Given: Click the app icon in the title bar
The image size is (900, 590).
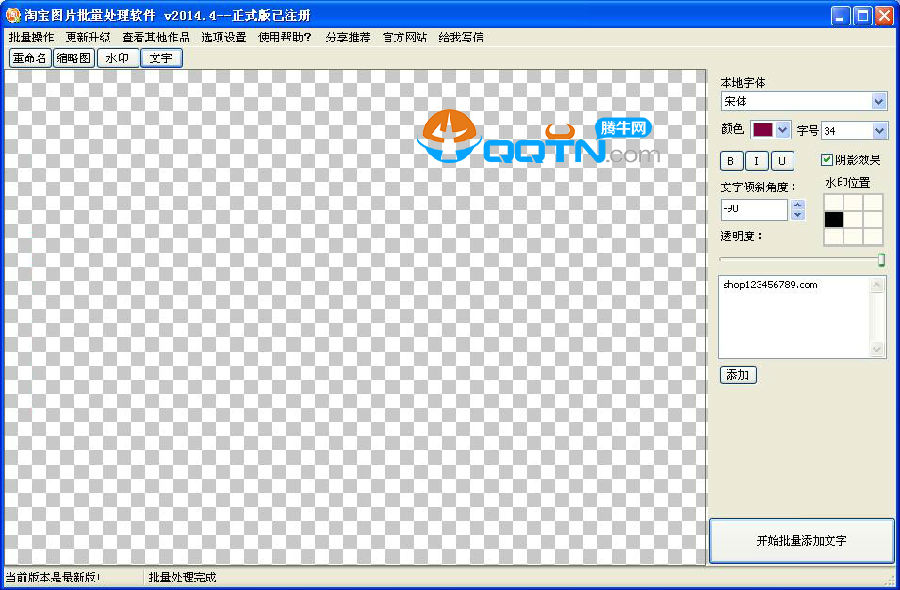Looking at the screenshot, I should (x=13, y=15).
